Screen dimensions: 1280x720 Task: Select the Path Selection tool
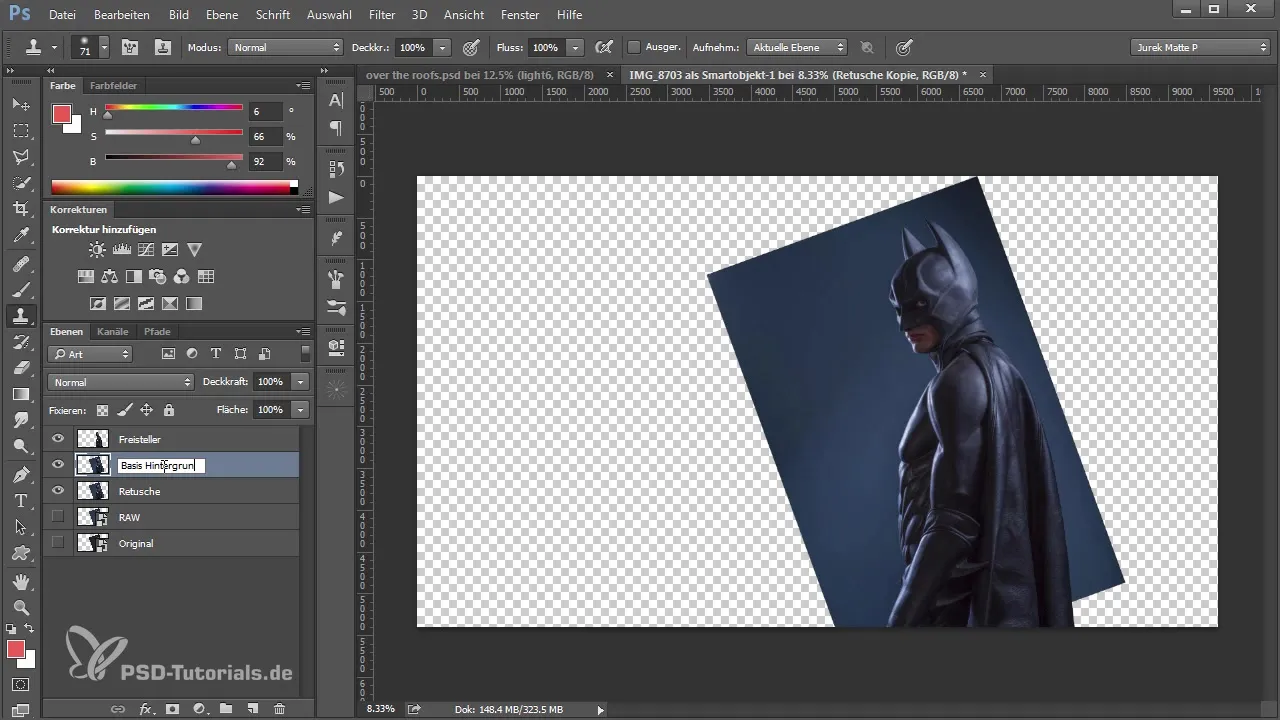pos(21,526)
